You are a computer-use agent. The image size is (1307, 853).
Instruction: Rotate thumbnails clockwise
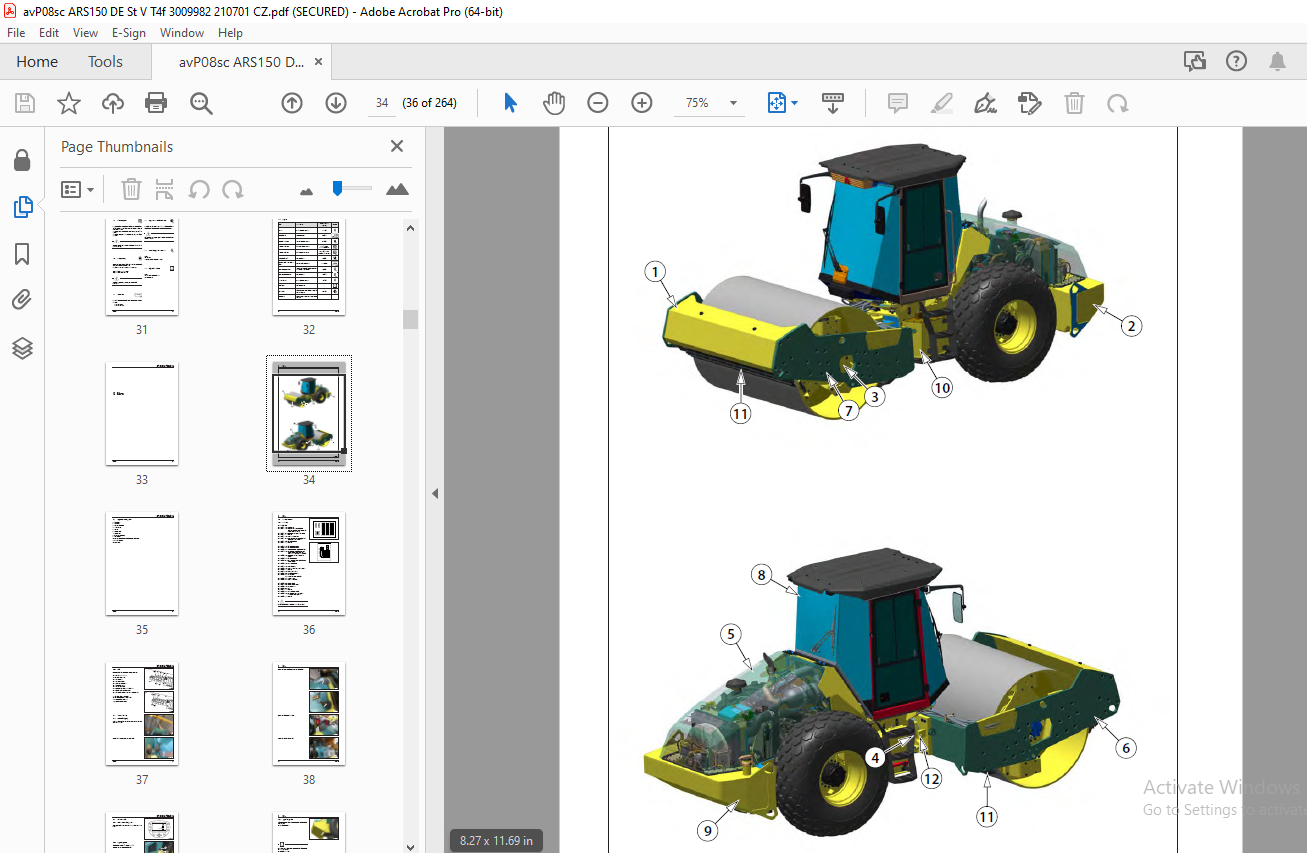tap(233, 189)
